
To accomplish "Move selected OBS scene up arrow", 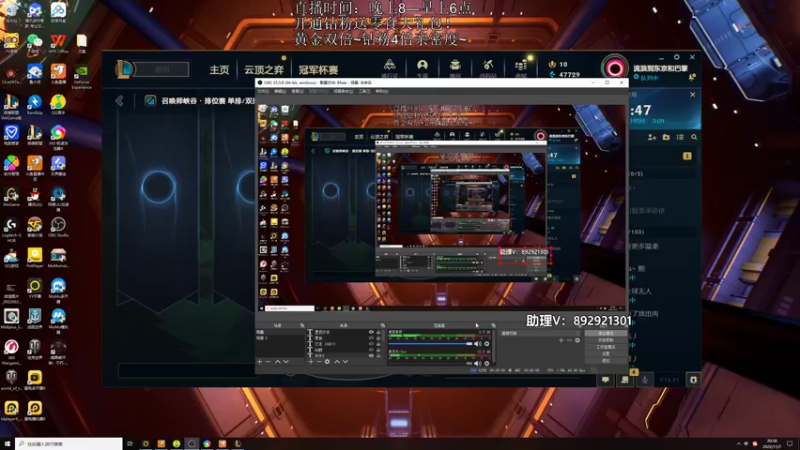I will point(278,362).
